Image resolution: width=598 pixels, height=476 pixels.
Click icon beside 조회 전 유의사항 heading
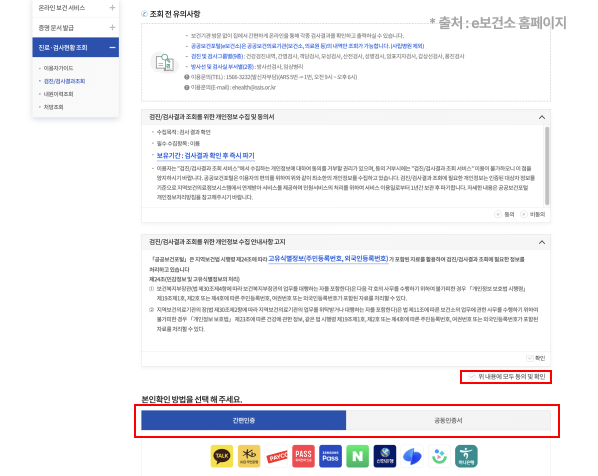[145, 14]
